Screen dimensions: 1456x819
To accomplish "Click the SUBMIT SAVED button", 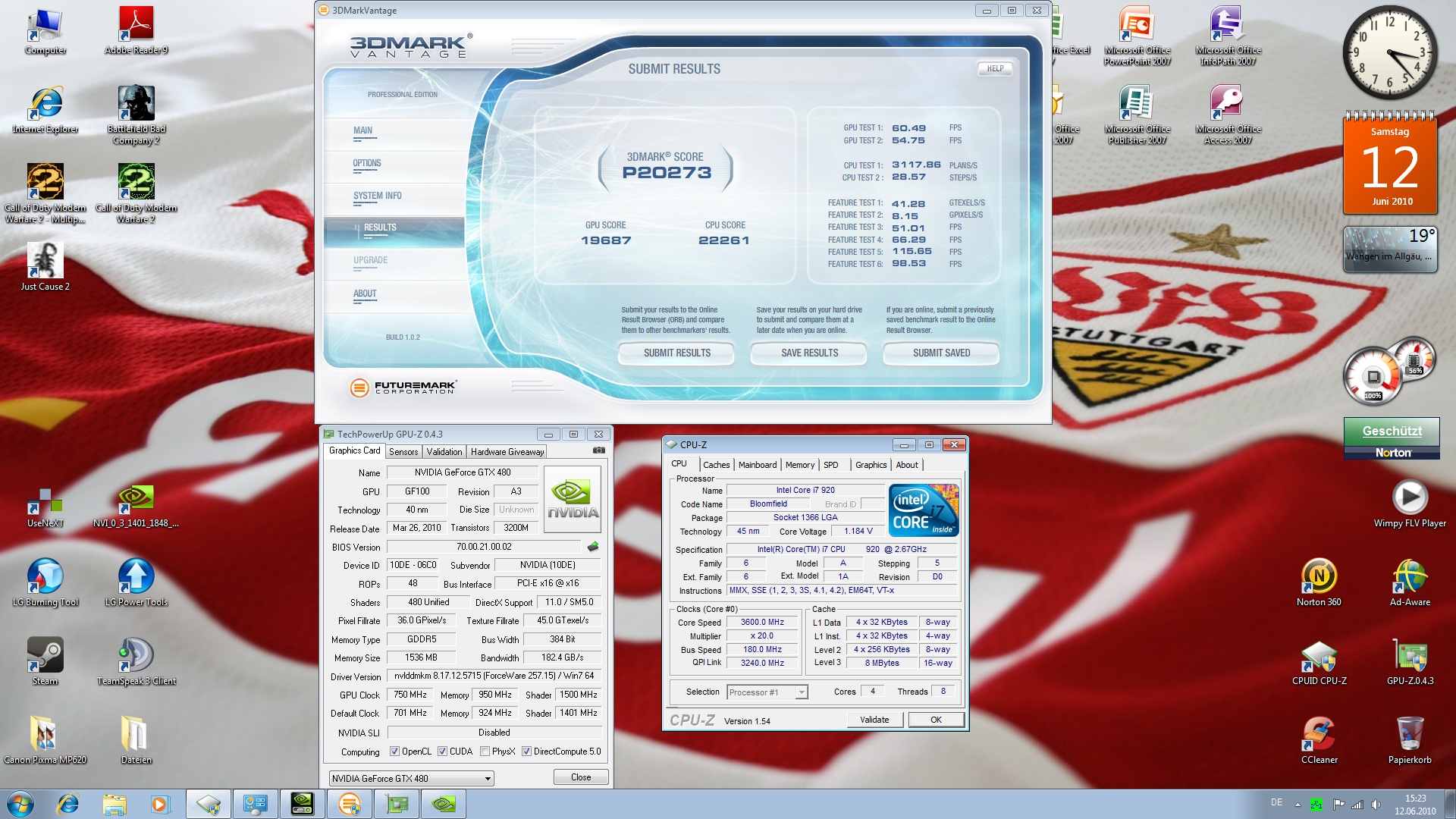I will click(x=941, y=353).
